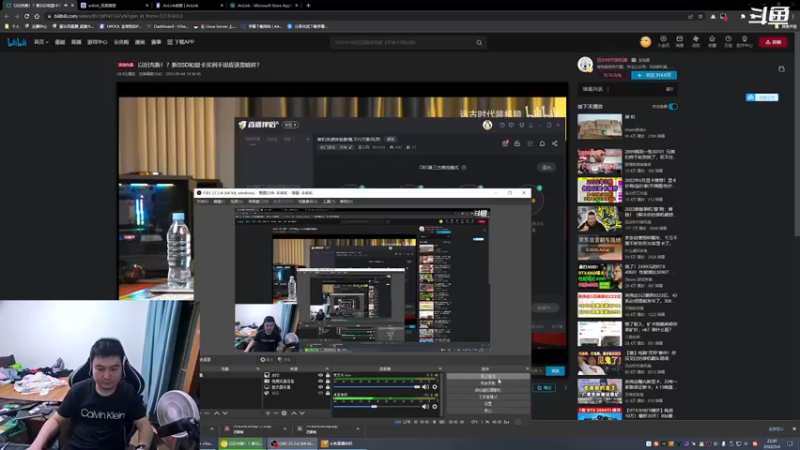Open OBS sources dock header menu
This screenshot has height=450, width=800.
point(327,369)
